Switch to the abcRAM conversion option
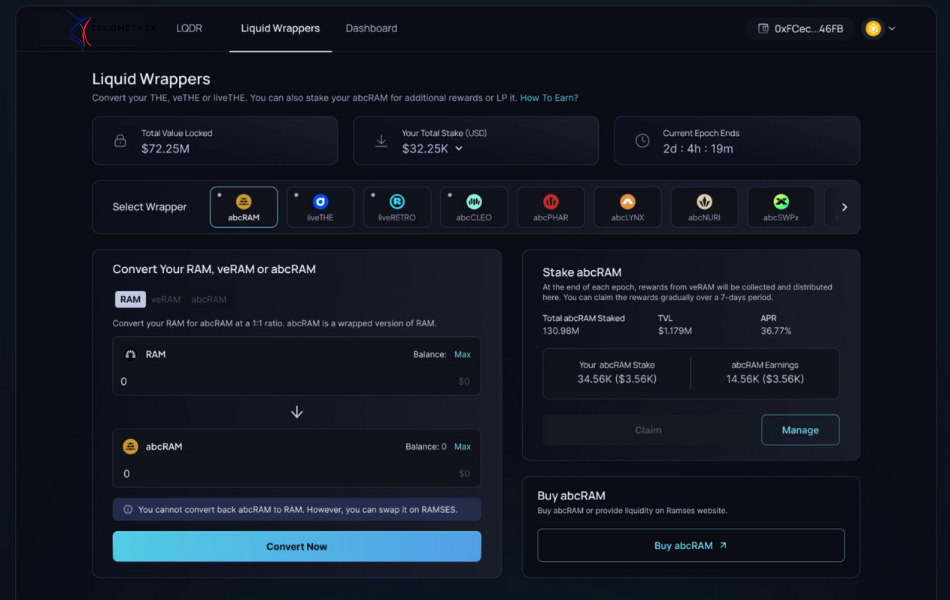Viewport: 950px width, 600px height. (x=207, y=298)
